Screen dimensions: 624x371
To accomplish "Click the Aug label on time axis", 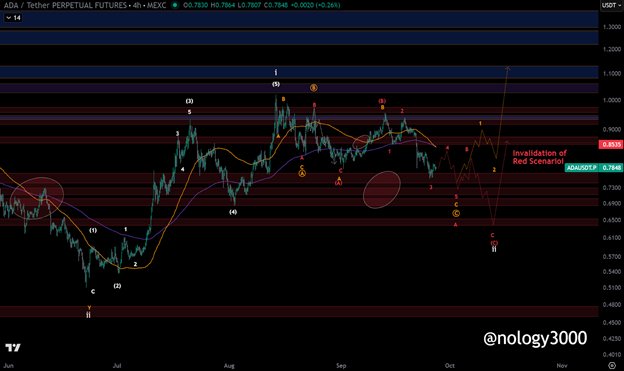I will click(x=229, y=365).
